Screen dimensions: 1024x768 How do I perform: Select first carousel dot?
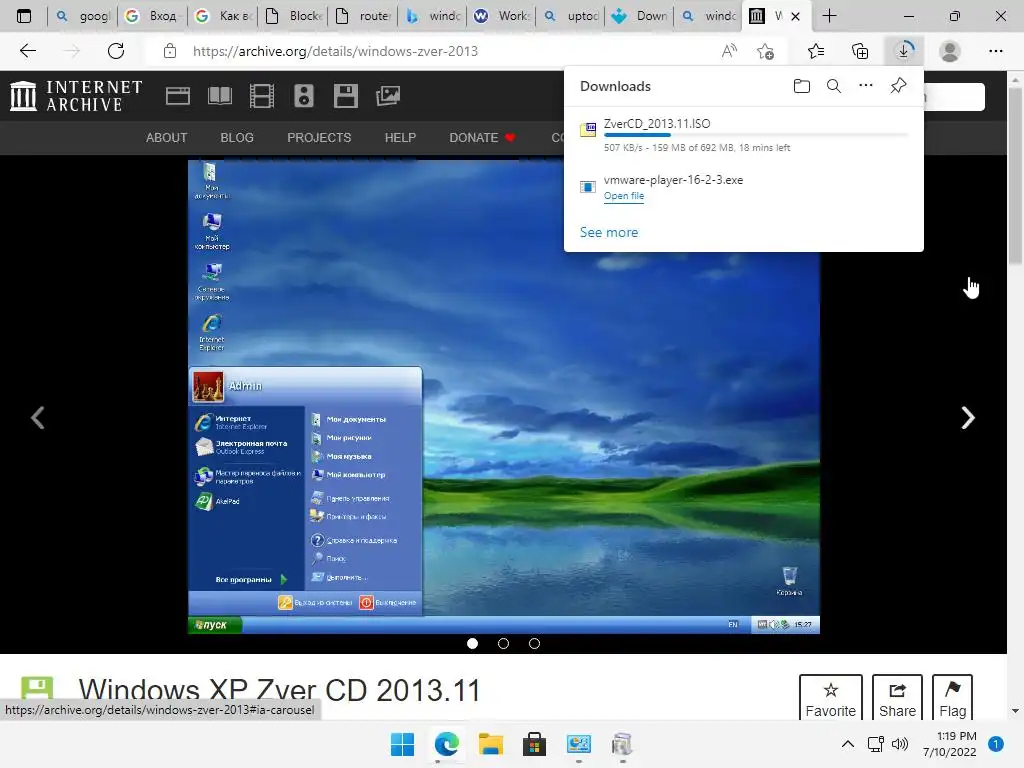point(473,644)
